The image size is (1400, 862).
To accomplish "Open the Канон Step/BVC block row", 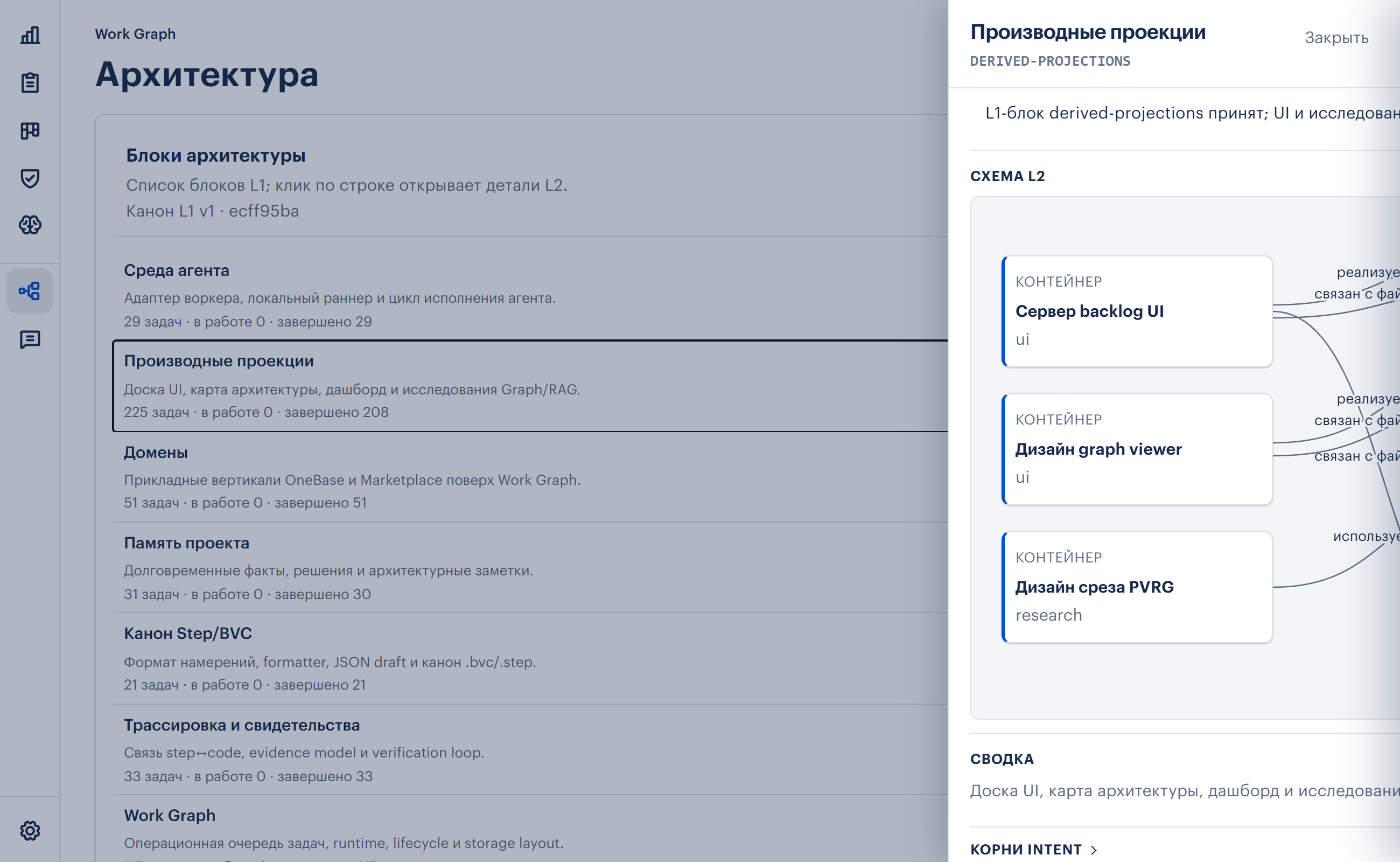I will 530,658.
